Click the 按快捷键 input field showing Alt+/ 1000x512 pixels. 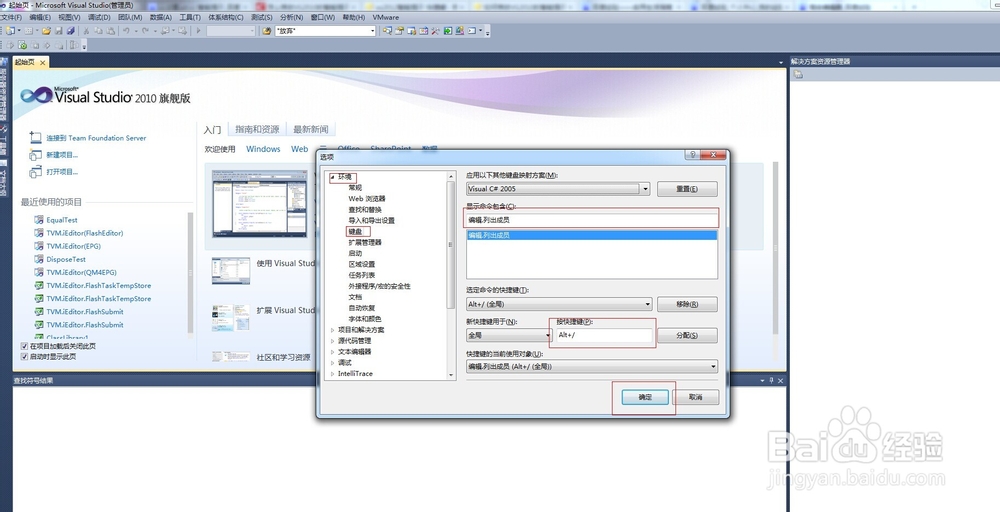[x=604, y=335]
